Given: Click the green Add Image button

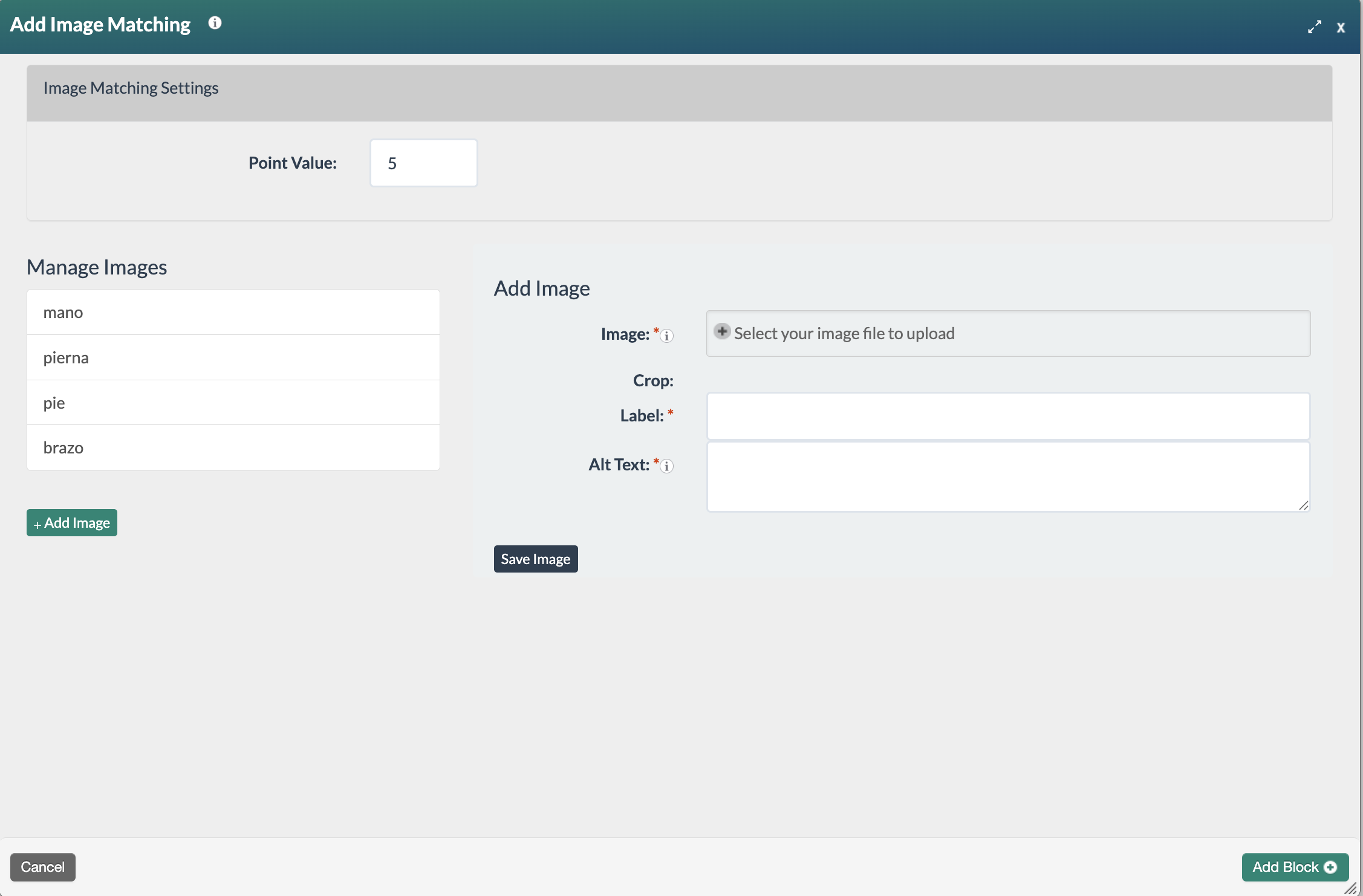Looking at the screenshot, I should [72, 523].
